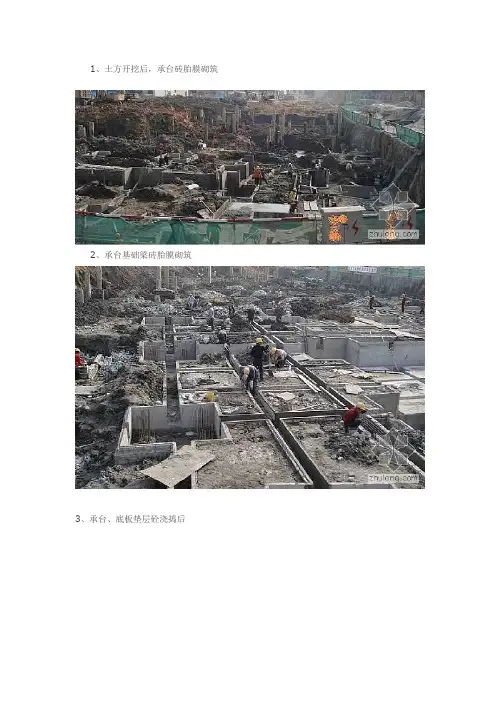Click the green safety netting in the first photo
The image size is (496, 702).
[x=197, y=231]
